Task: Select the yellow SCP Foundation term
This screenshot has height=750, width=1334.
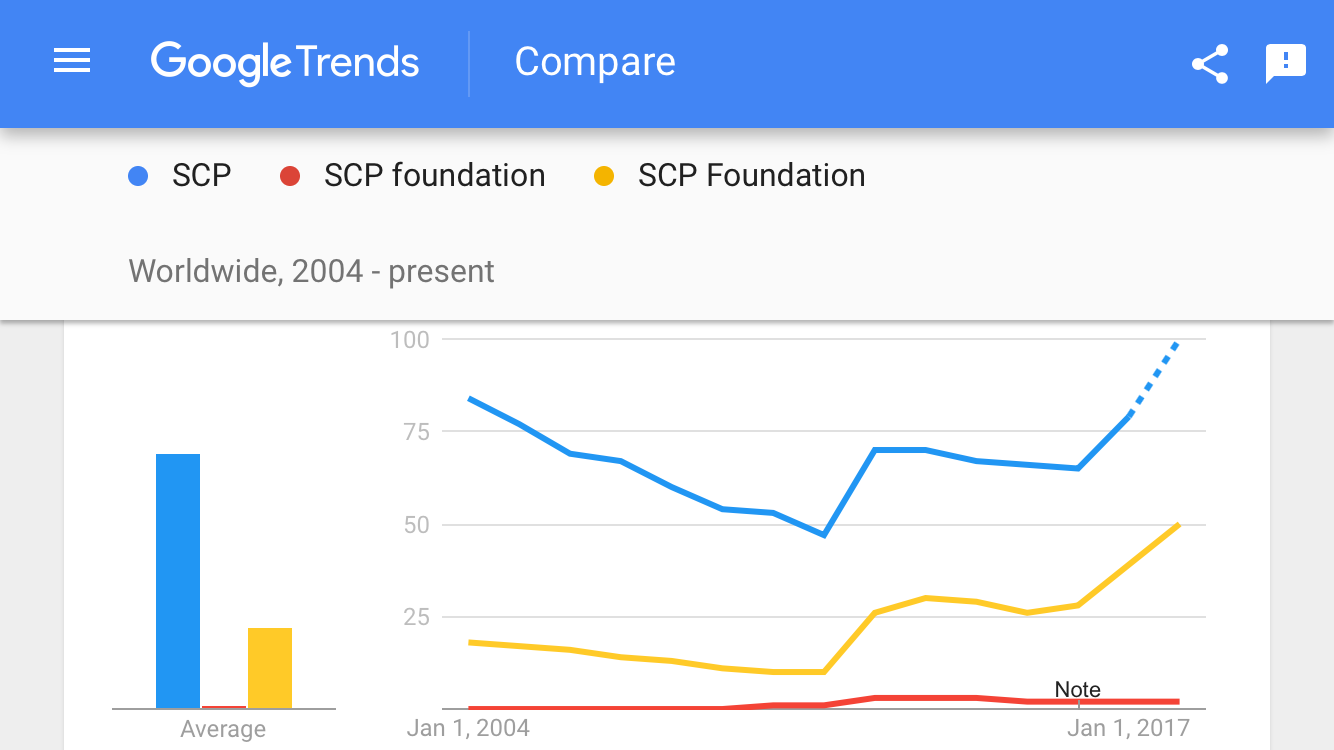Action: click(751, 176)
